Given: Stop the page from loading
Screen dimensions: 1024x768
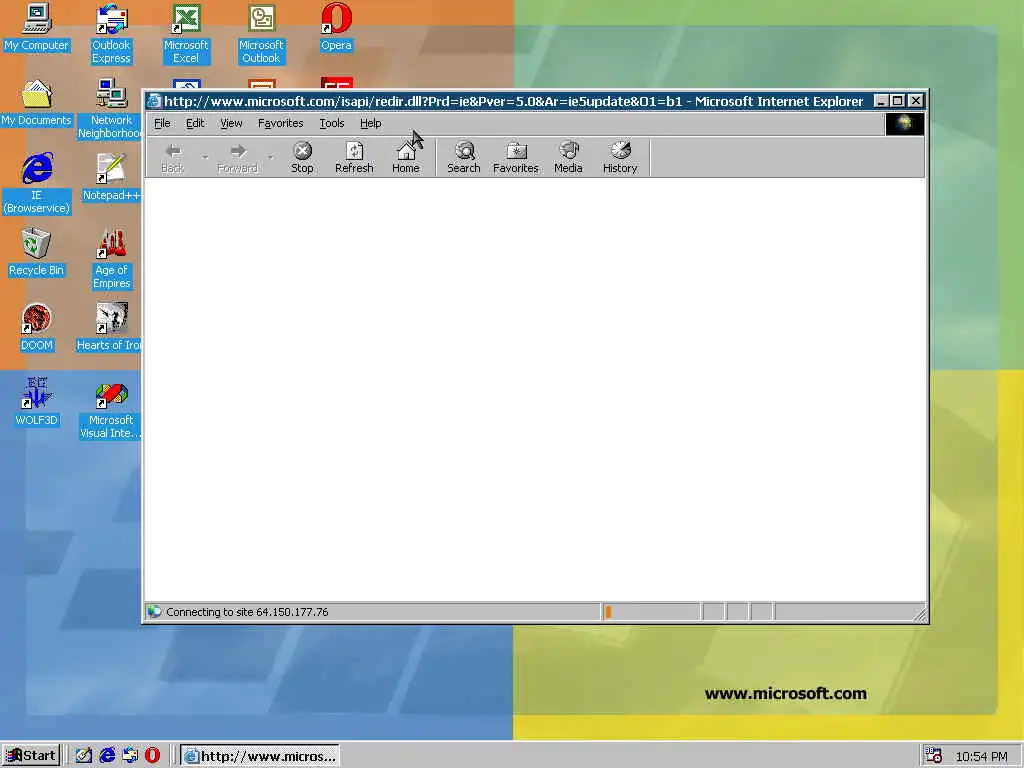Looking at the screenshot, I should 302,158.
